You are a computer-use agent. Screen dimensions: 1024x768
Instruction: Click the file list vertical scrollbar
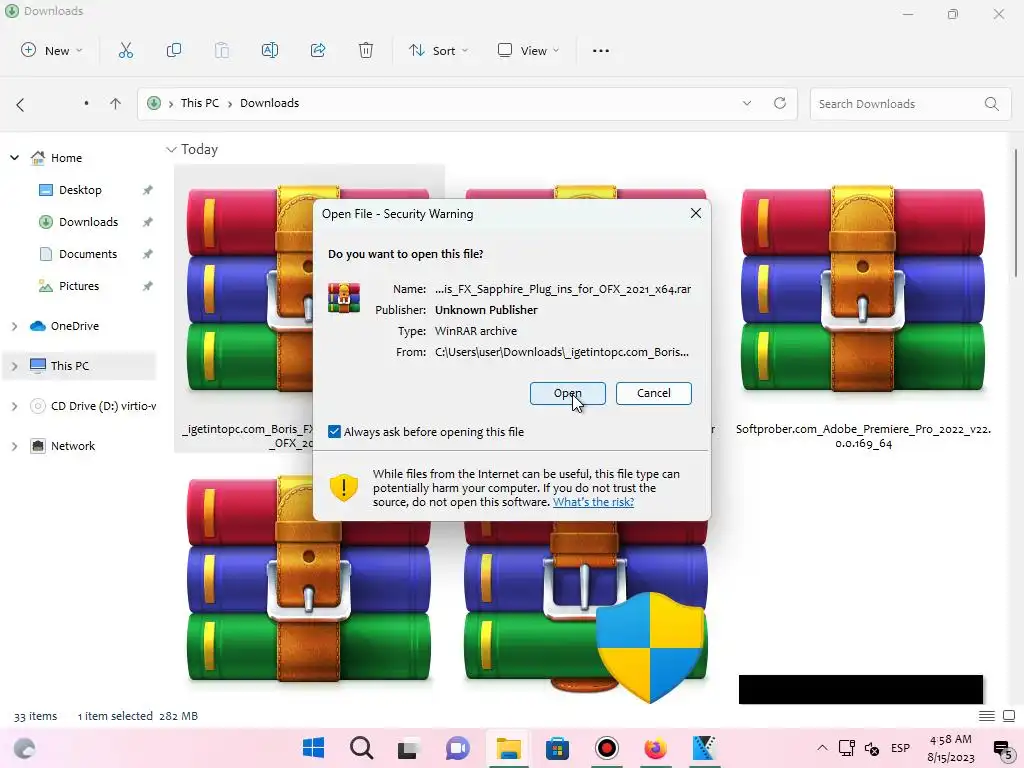pos(1016,213)
